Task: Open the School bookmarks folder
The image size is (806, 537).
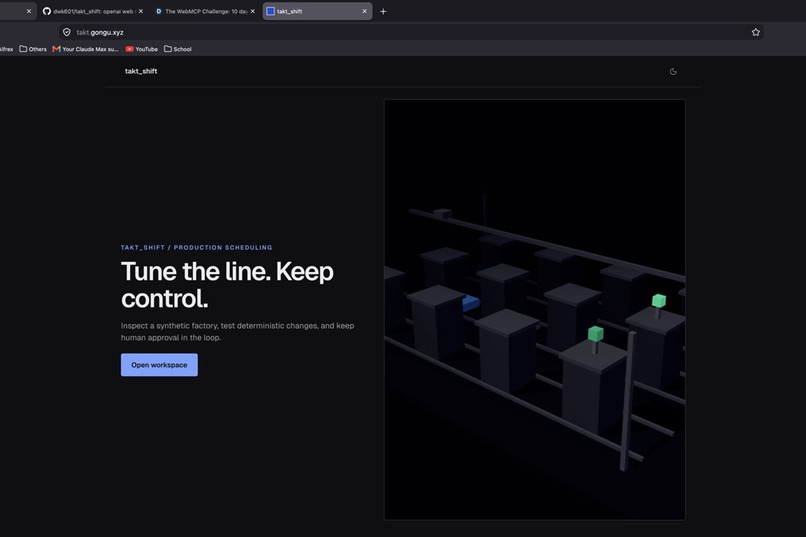Action: (x=178, y=49)
